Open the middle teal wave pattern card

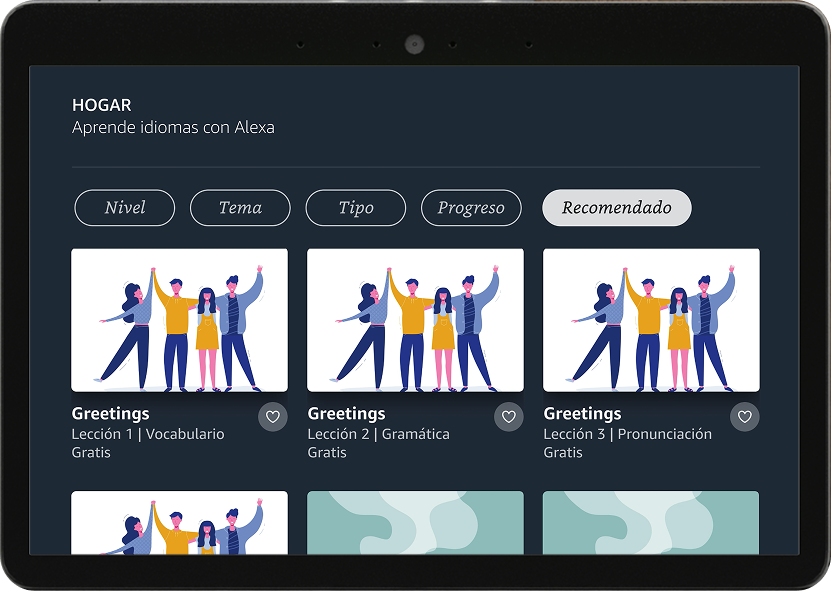(416, 523)
